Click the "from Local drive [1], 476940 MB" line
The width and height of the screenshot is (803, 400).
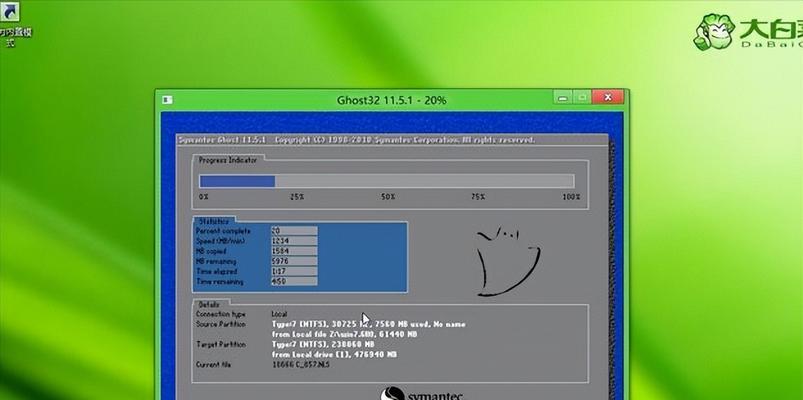(x=334, y=354)
